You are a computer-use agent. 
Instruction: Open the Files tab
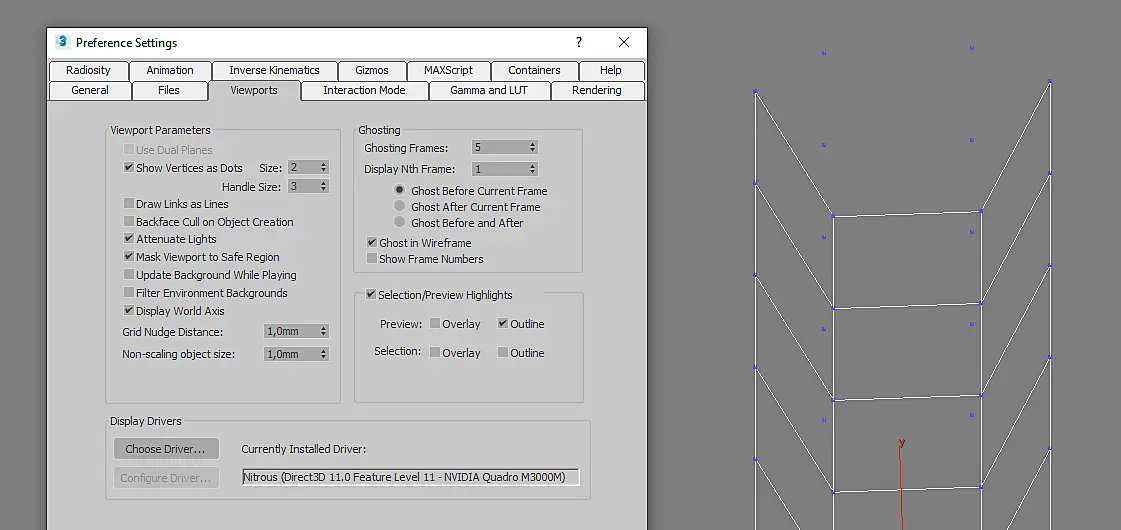point(169,90)
